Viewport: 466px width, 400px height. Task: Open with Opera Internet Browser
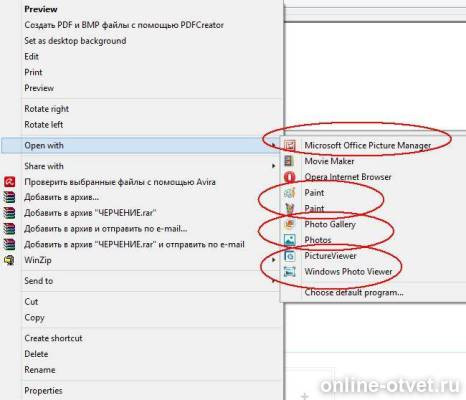pos(348,177)
